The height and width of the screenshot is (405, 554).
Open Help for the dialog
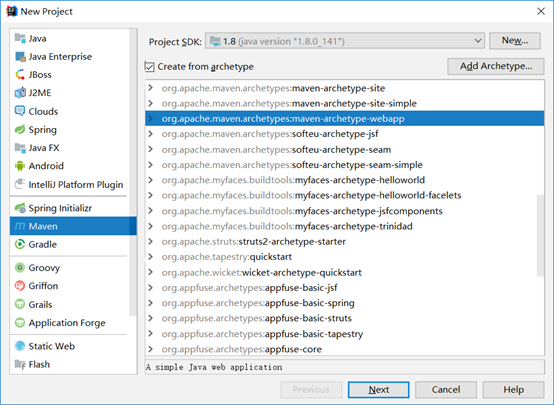click(513, 389)
